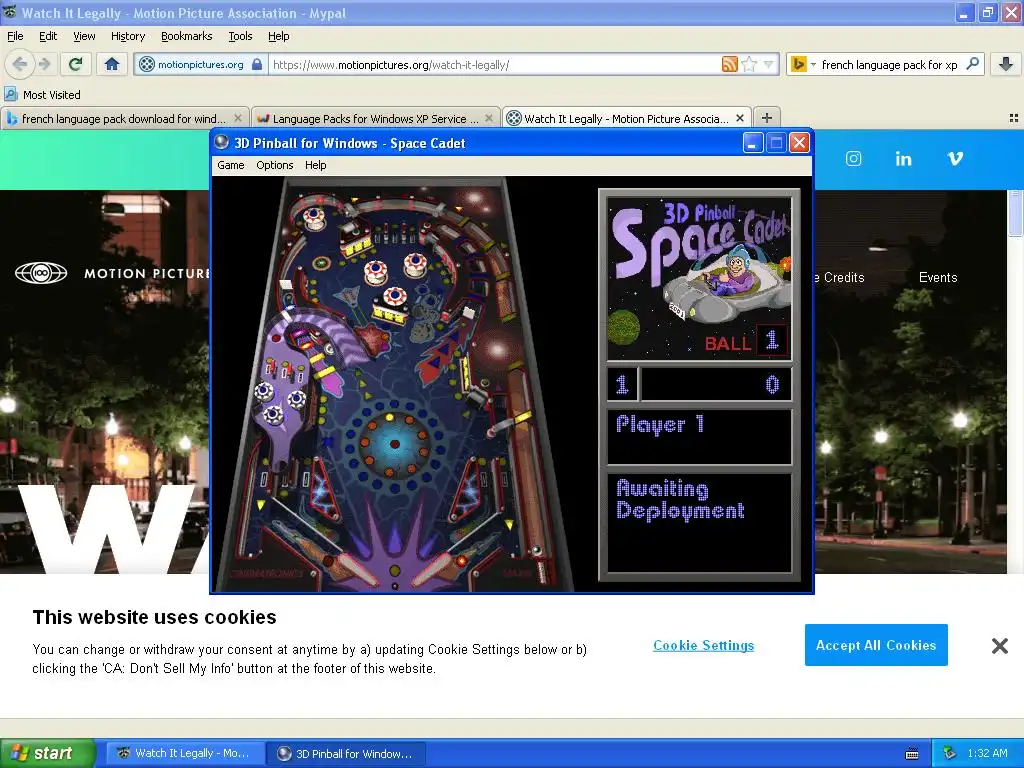Screen dimensions: 1024x768
Task: Click the padlock icon in address bar
Action: (257, 64)
